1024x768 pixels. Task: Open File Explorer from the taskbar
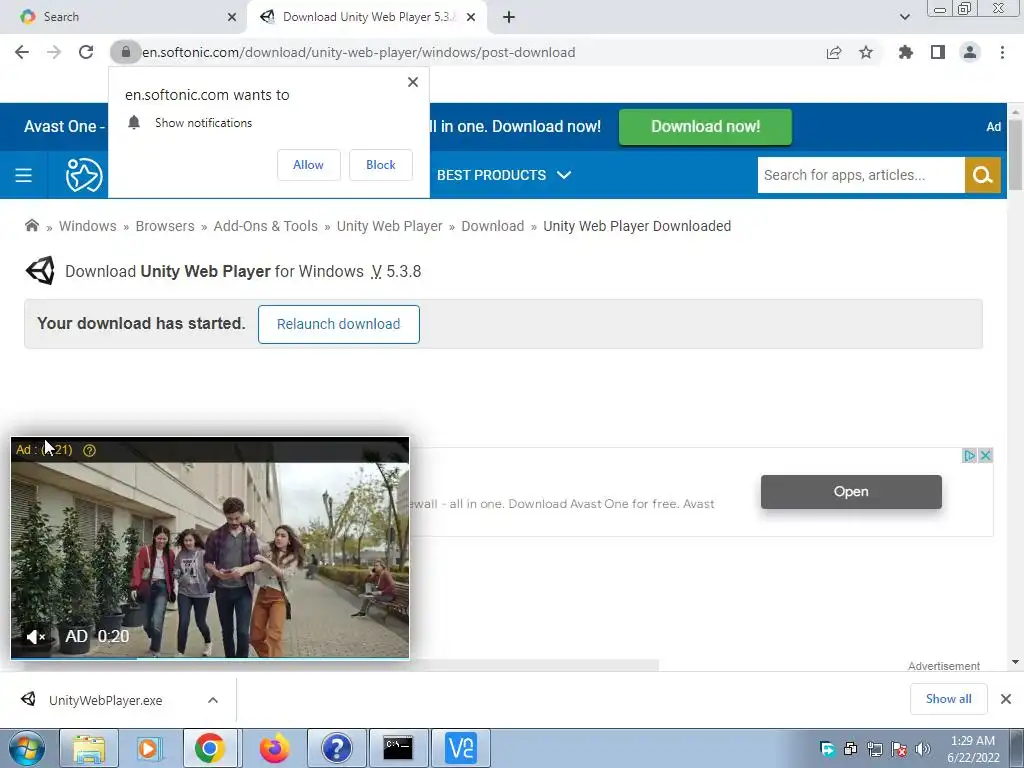pos(89,748)
